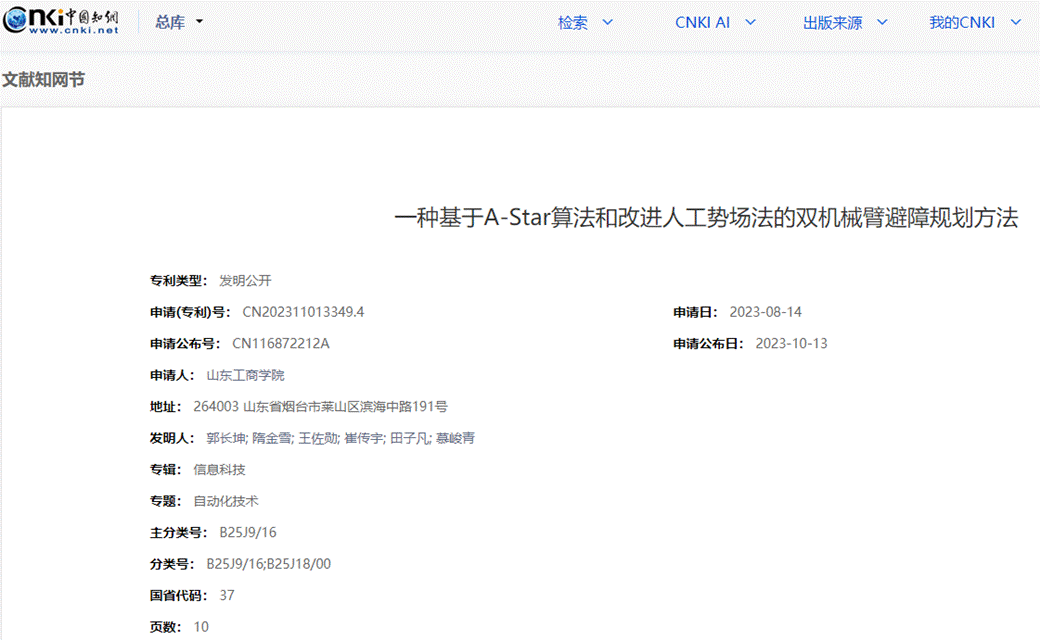
Task: Select inventor 隋金雪
Action: point(272,438)
